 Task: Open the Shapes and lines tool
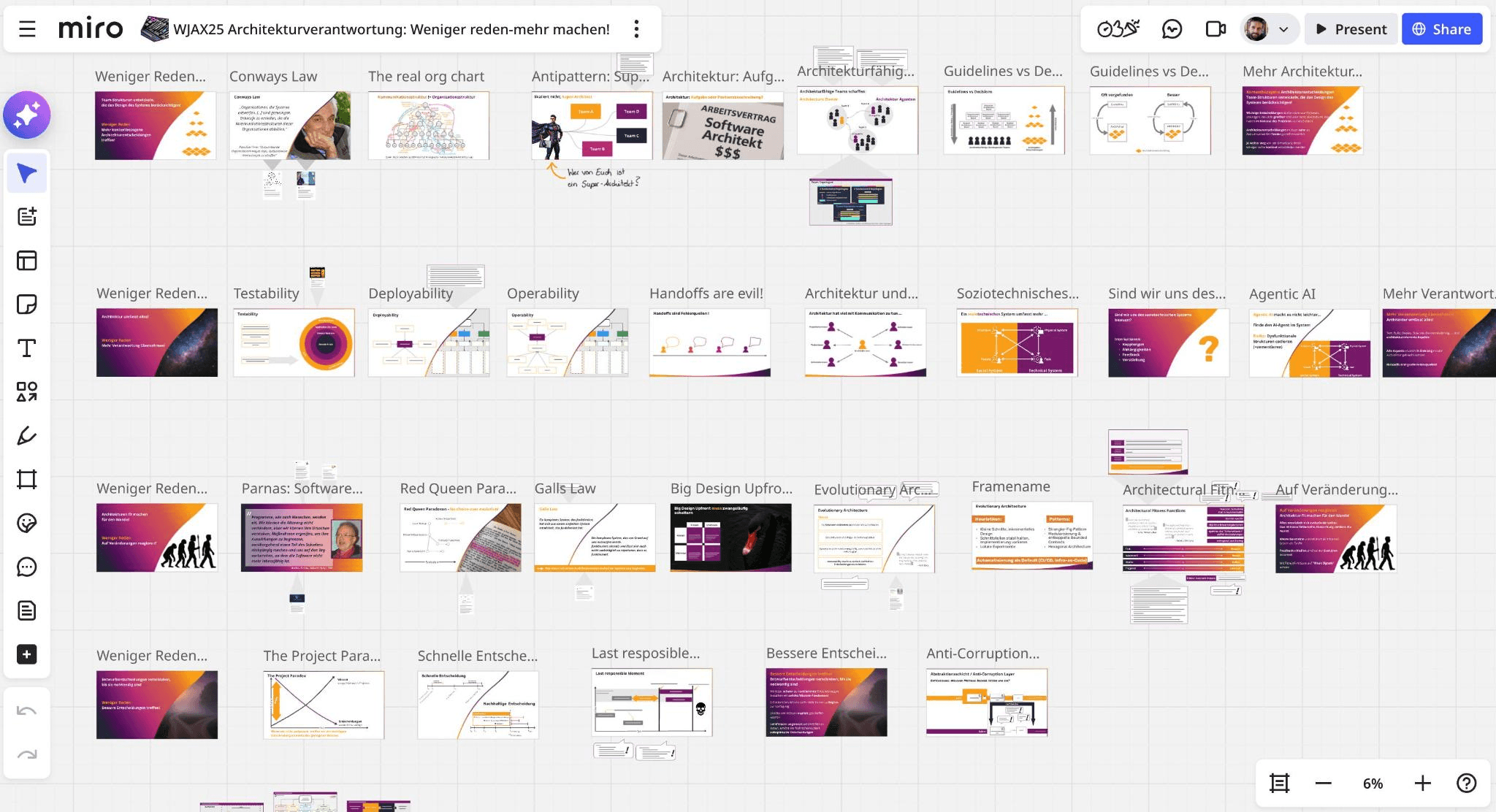27,392
